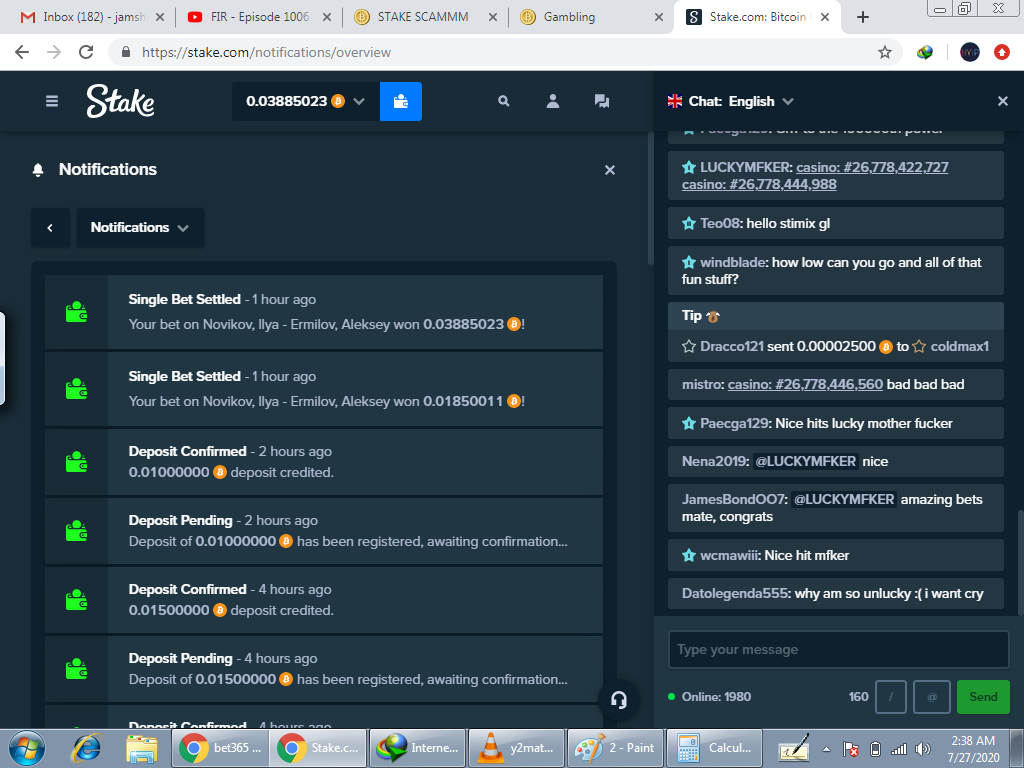Open coldmax1 profile in tip message

coord(959,346)
